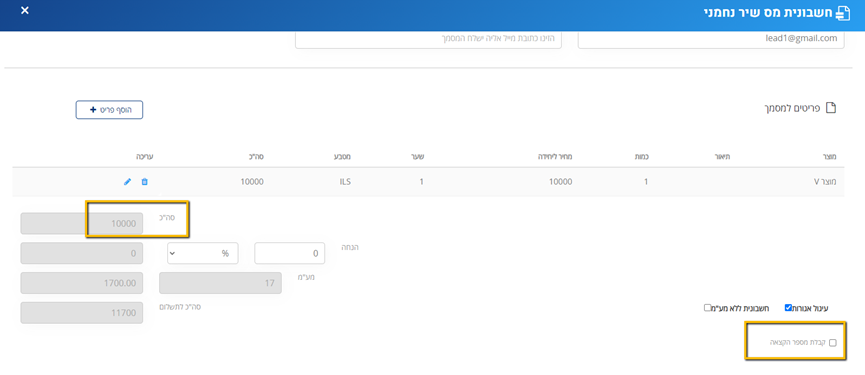Viewport: 865px width, 375px height.
Task: Click the שער column header
Action: pos(418,157)
